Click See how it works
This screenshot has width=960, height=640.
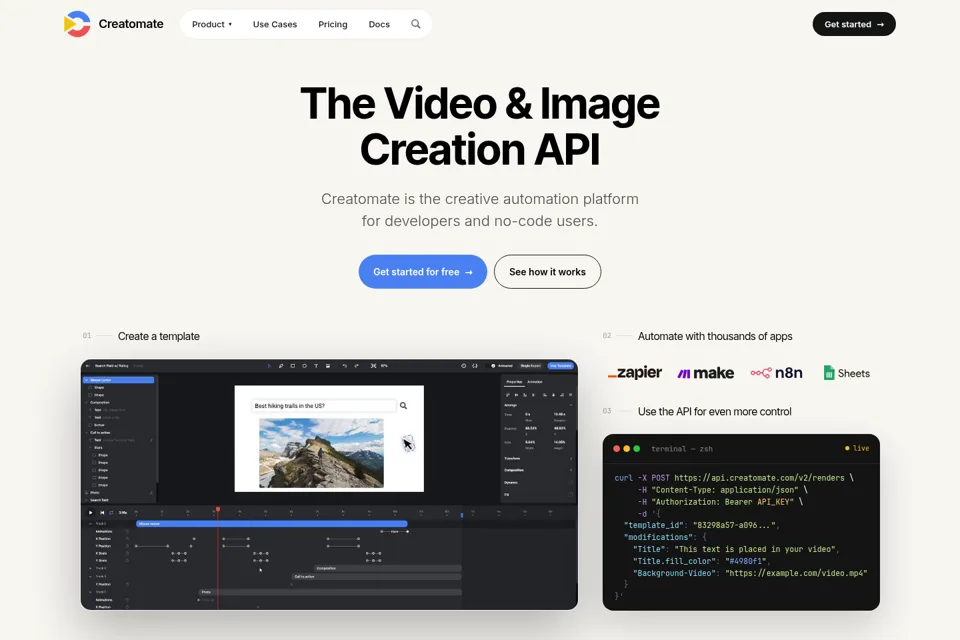click(x=547, y=271)
